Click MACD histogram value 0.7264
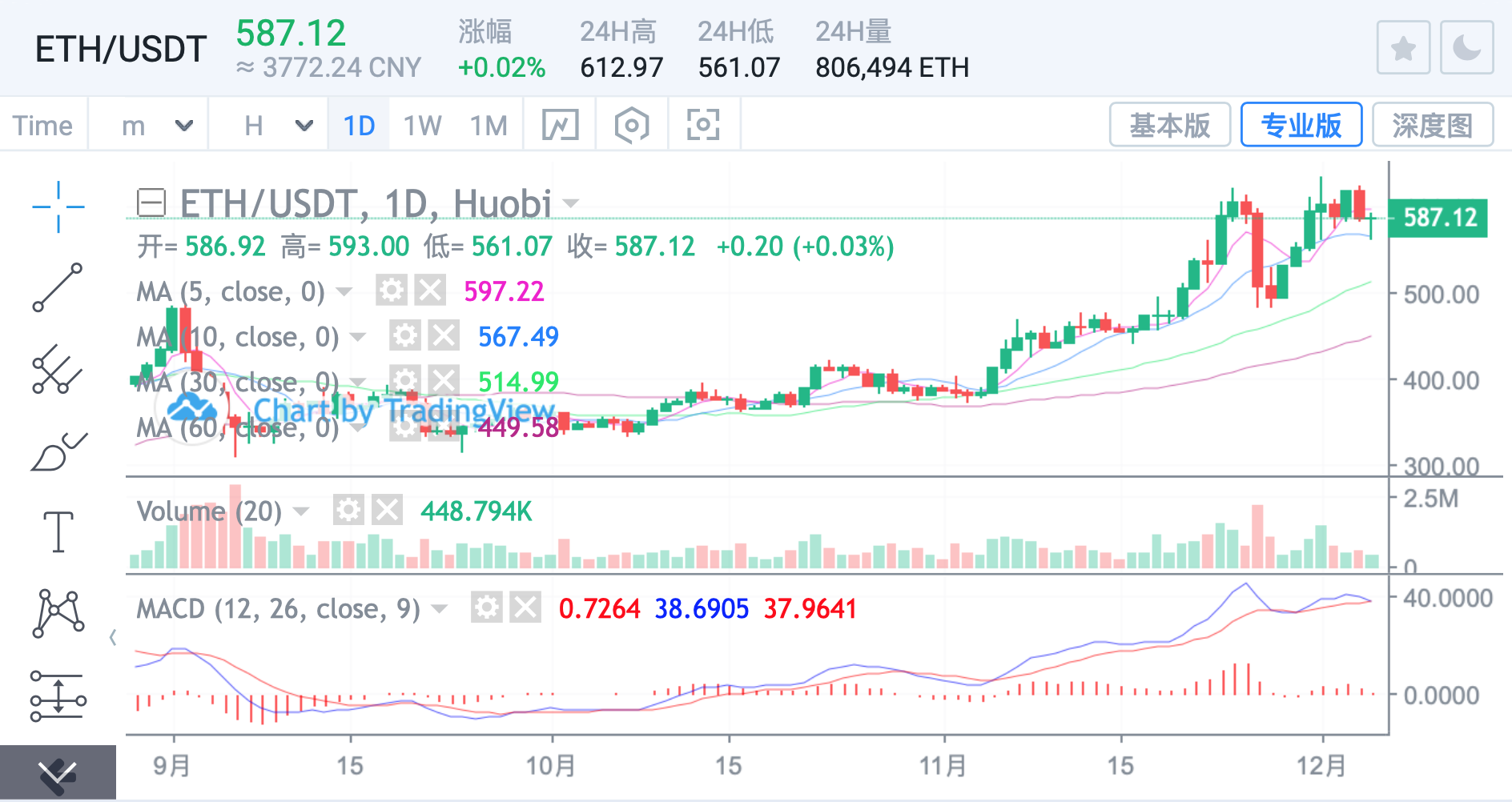 [x=599, y=609]
